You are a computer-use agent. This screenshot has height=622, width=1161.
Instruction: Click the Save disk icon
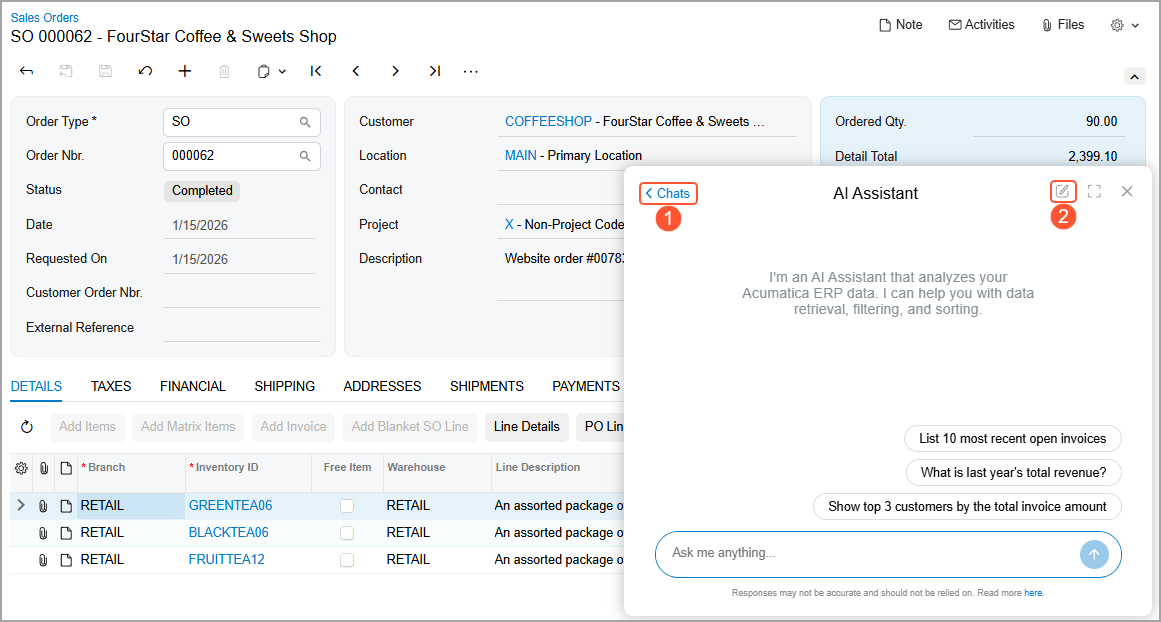click(105, 71)
